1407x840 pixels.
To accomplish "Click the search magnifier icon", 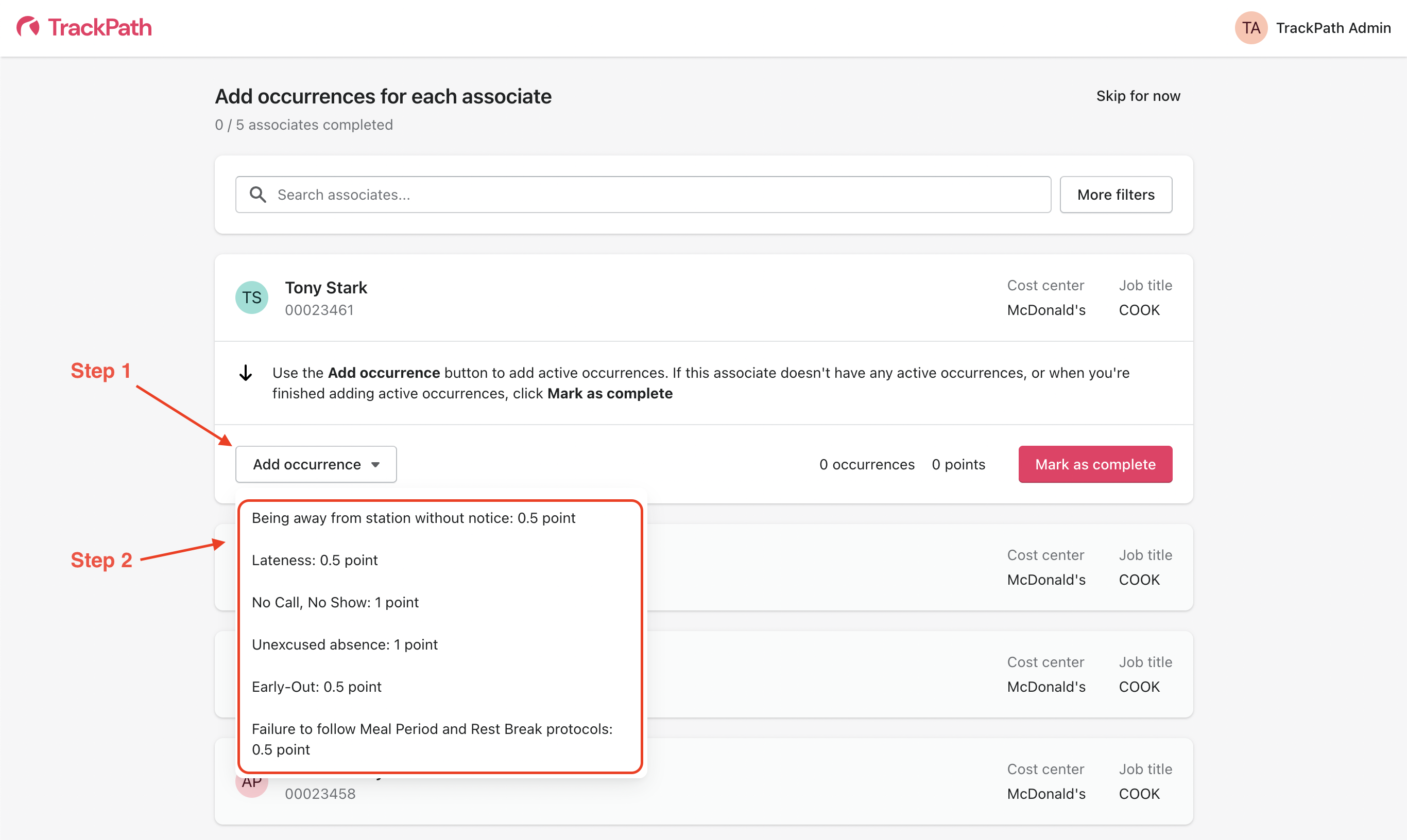I will (258, 195).
